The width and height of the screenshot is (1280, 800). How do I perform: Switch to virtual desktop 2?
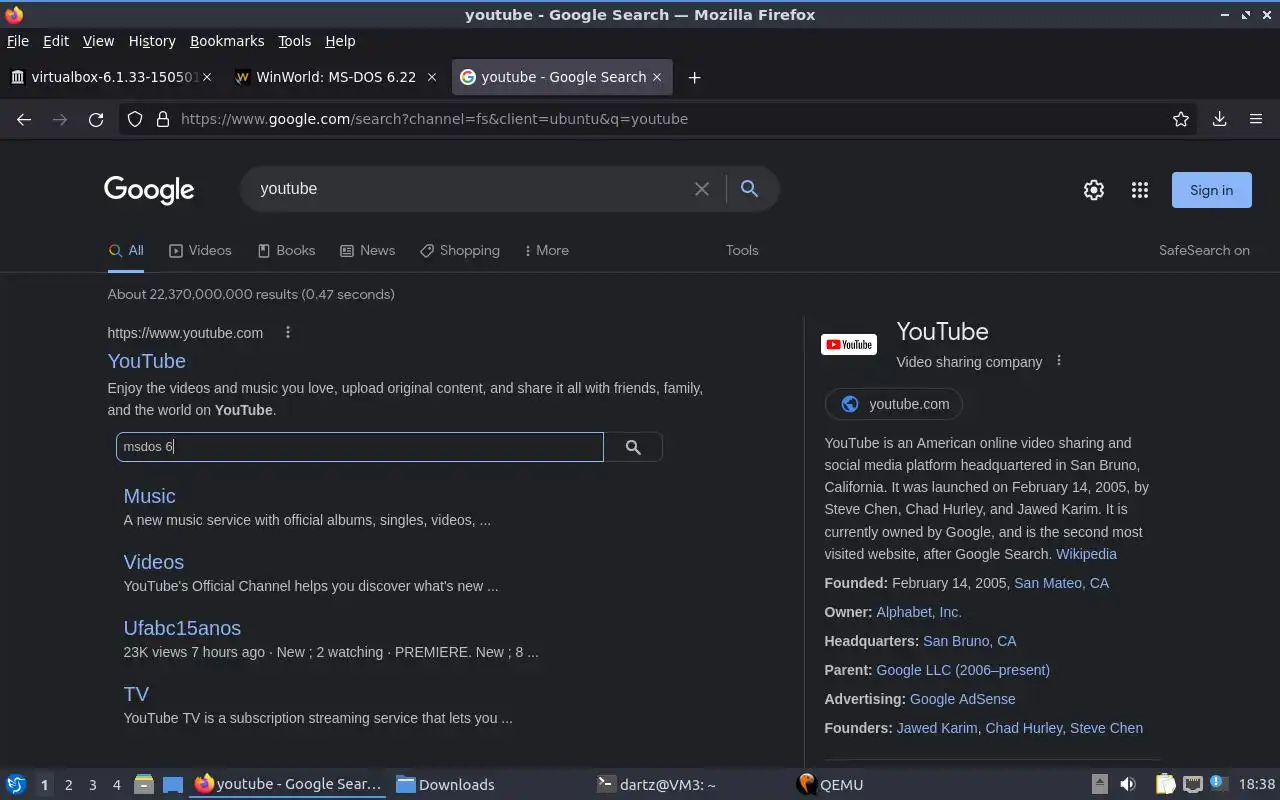point(68,785)
